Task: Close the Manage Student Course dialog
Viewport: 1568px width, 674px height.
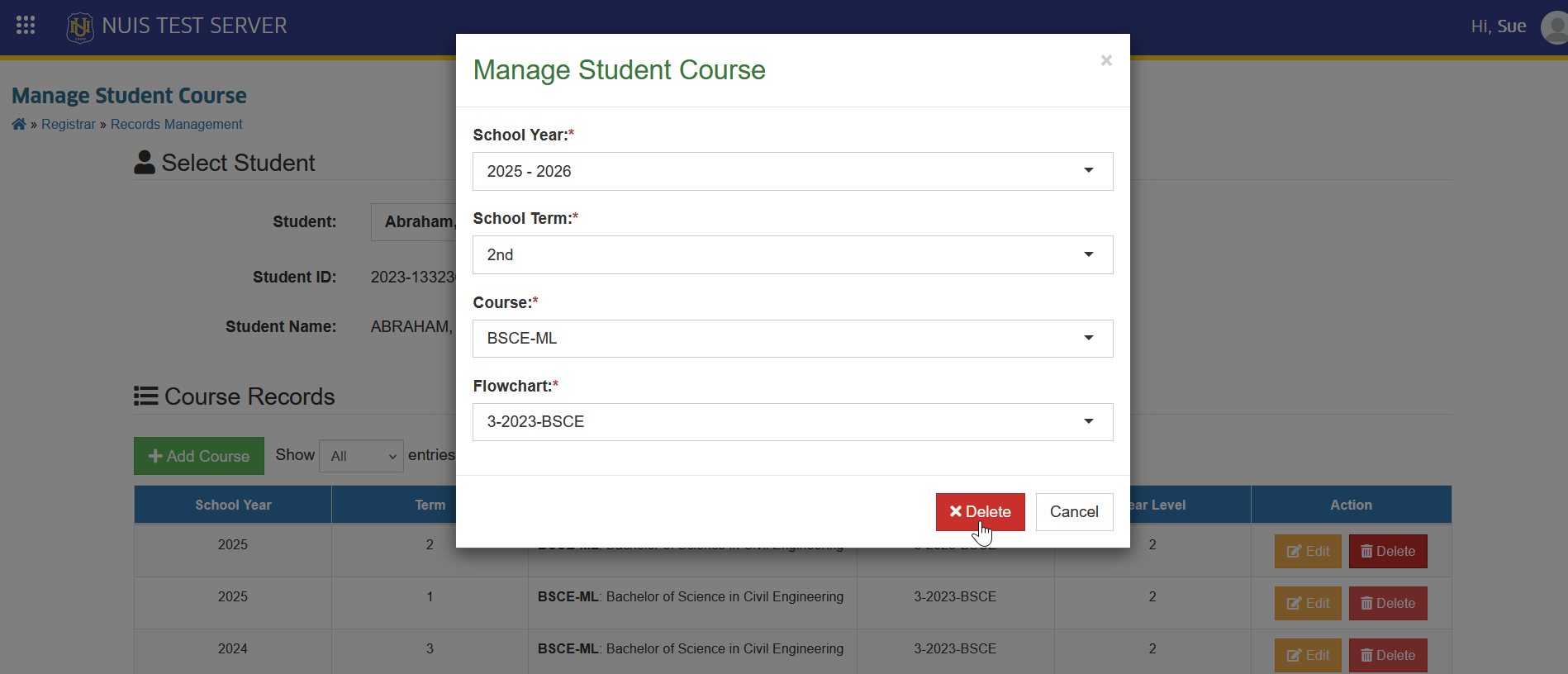Action: 1106,60
